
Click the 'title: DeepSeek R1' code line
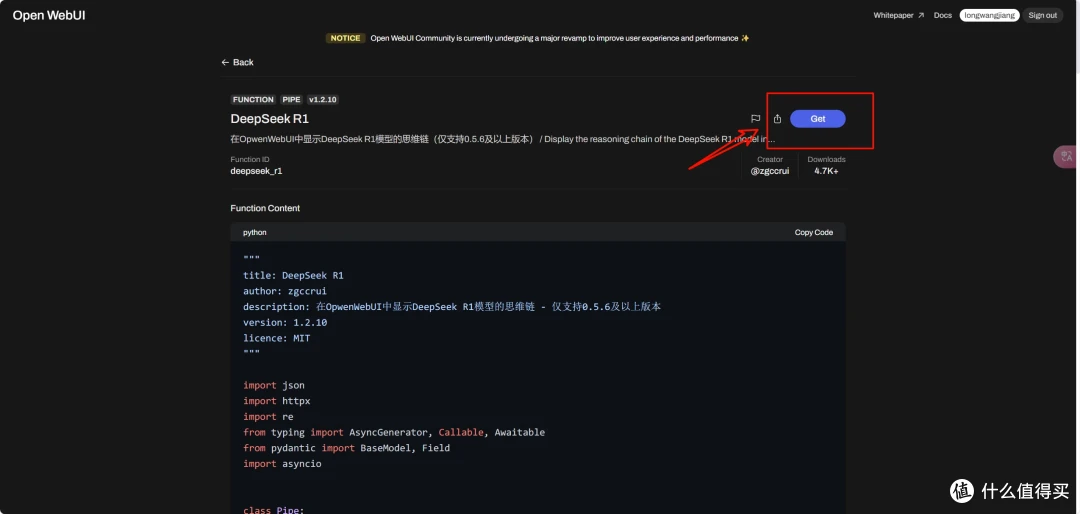coord(293,275)
